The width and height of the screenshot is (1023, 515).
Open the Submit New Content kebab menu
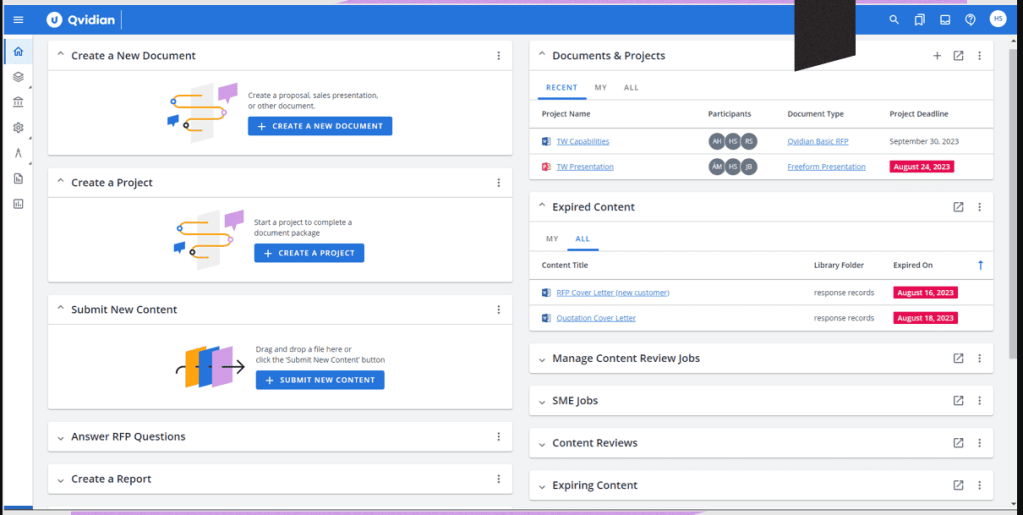pos(498,310)
